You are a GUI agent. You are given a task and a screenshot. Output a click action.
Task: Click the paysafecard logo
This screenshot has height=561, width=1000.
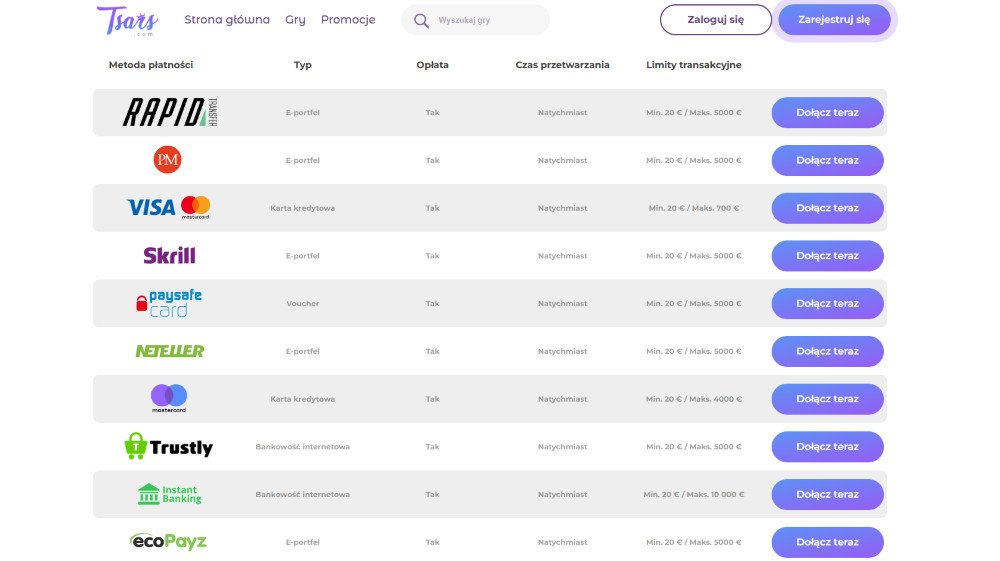(169, 304)
